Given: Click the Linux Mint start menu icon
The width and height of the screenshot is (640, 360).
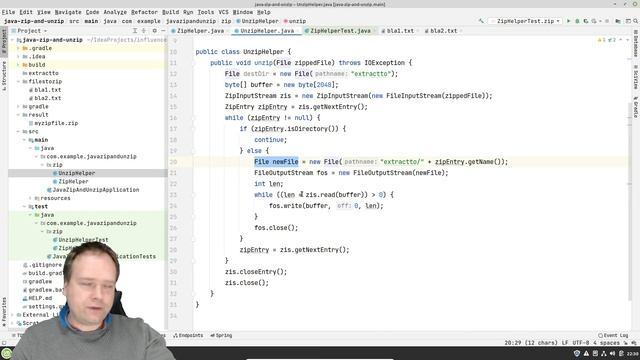Looking at the screenshot, I should (6, 353).
